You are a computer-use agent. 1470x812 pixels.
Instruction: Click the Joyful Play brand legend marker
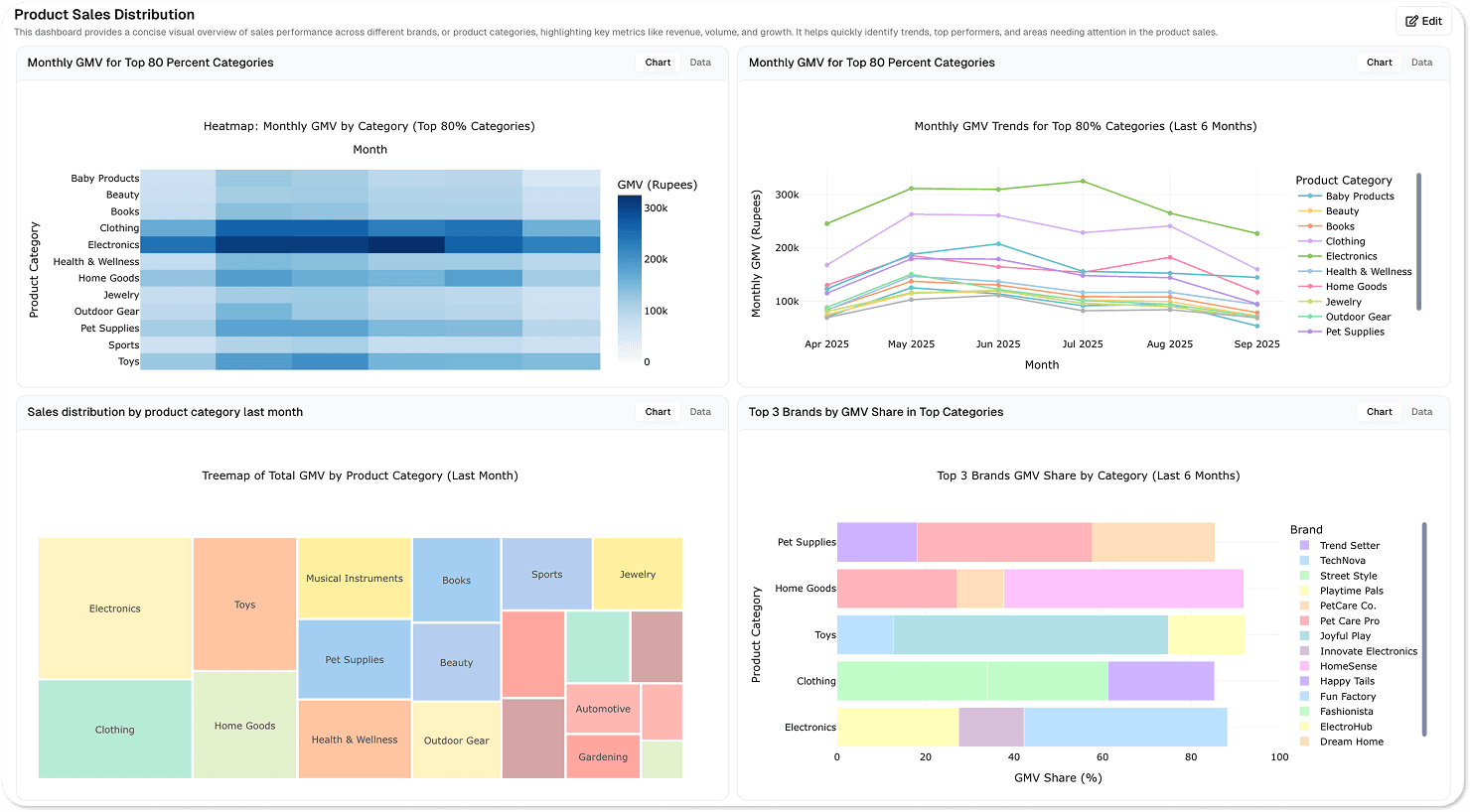click(1302, 635)
